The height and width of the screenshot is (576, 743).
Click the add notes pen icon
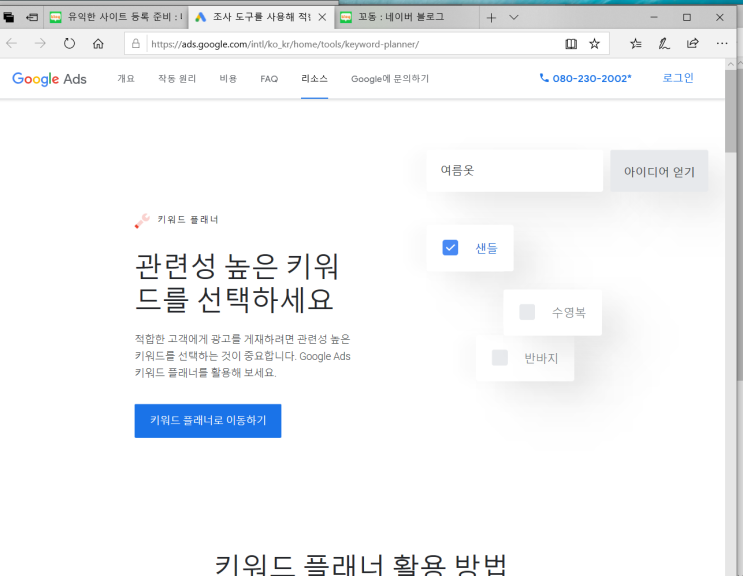point(664,44)
